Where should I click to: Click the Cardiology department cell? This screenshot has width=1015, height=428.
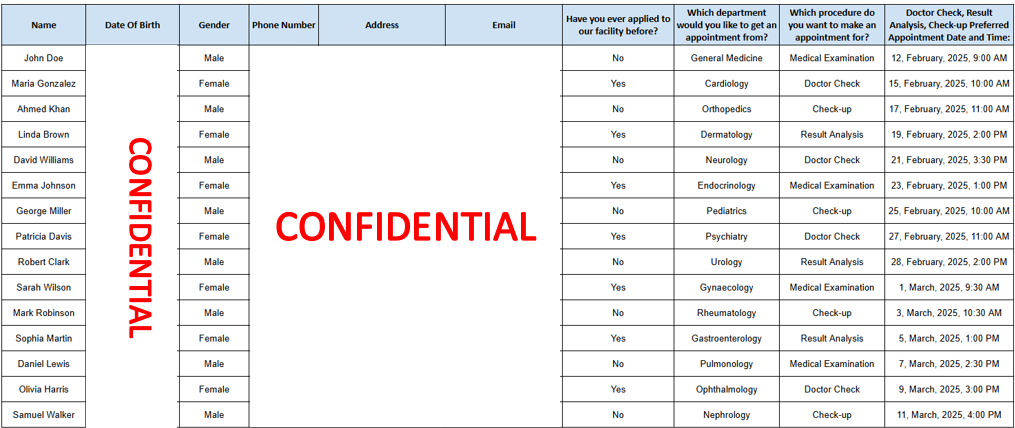[726, 84]
